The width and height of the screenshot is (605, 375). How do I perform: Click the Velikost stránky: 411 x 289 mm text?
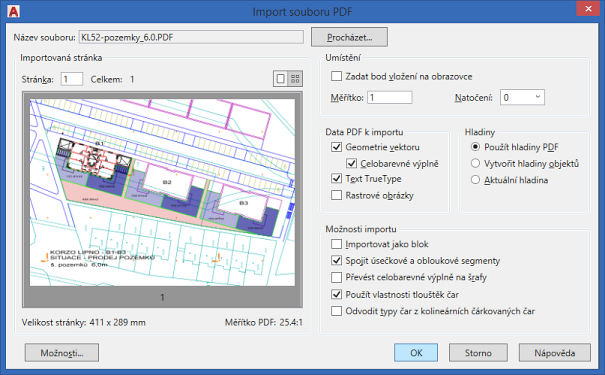point(84,323)
